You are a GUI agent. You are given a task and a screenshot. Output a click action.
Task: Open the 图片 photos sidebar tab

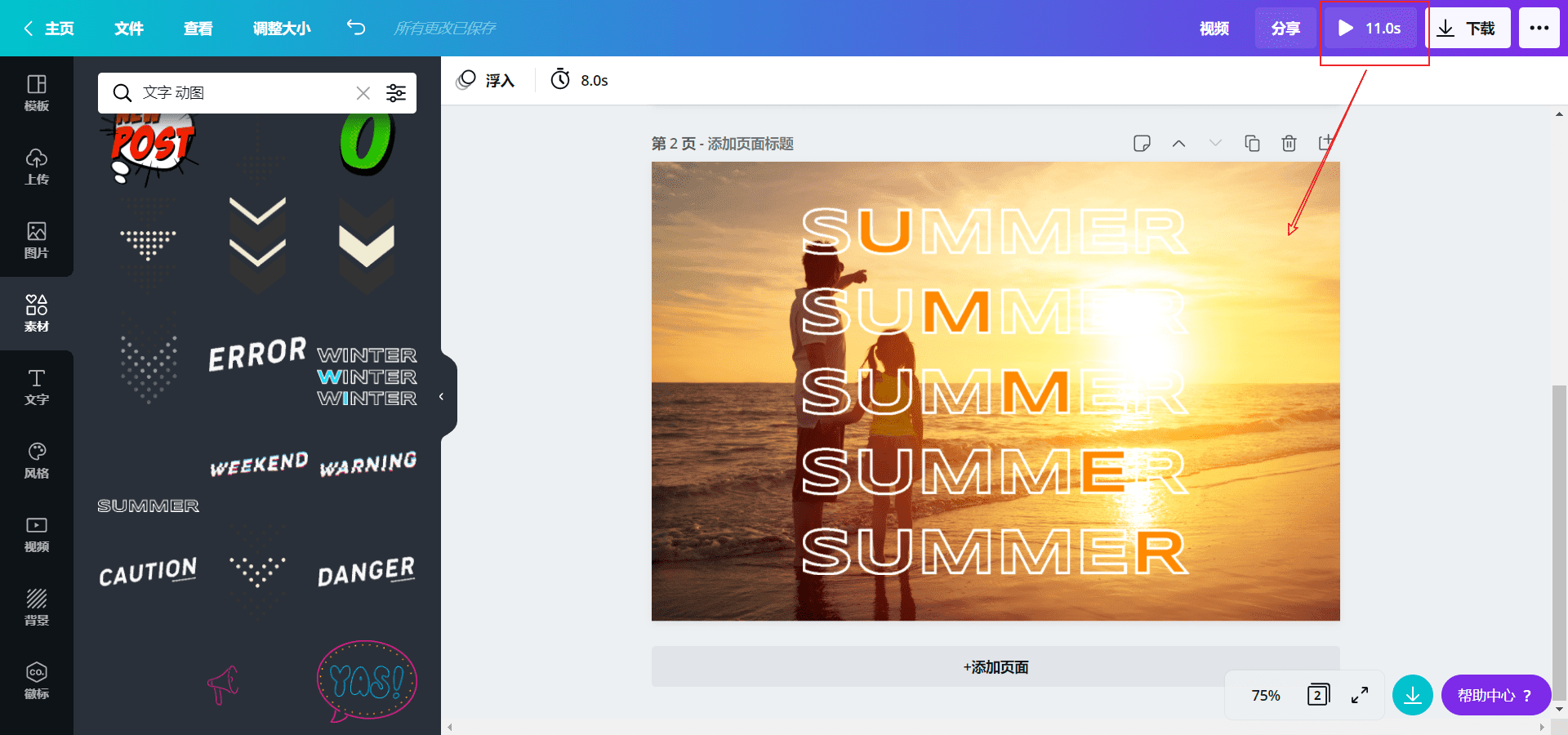click(x=37, y=240)
